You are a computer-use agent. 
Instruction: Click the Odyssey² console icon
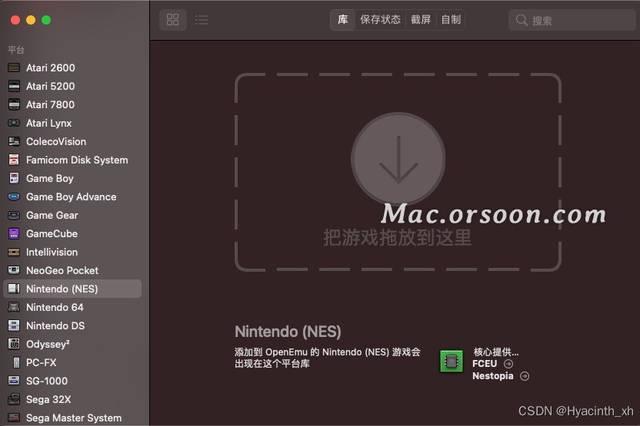coord(14,344)
